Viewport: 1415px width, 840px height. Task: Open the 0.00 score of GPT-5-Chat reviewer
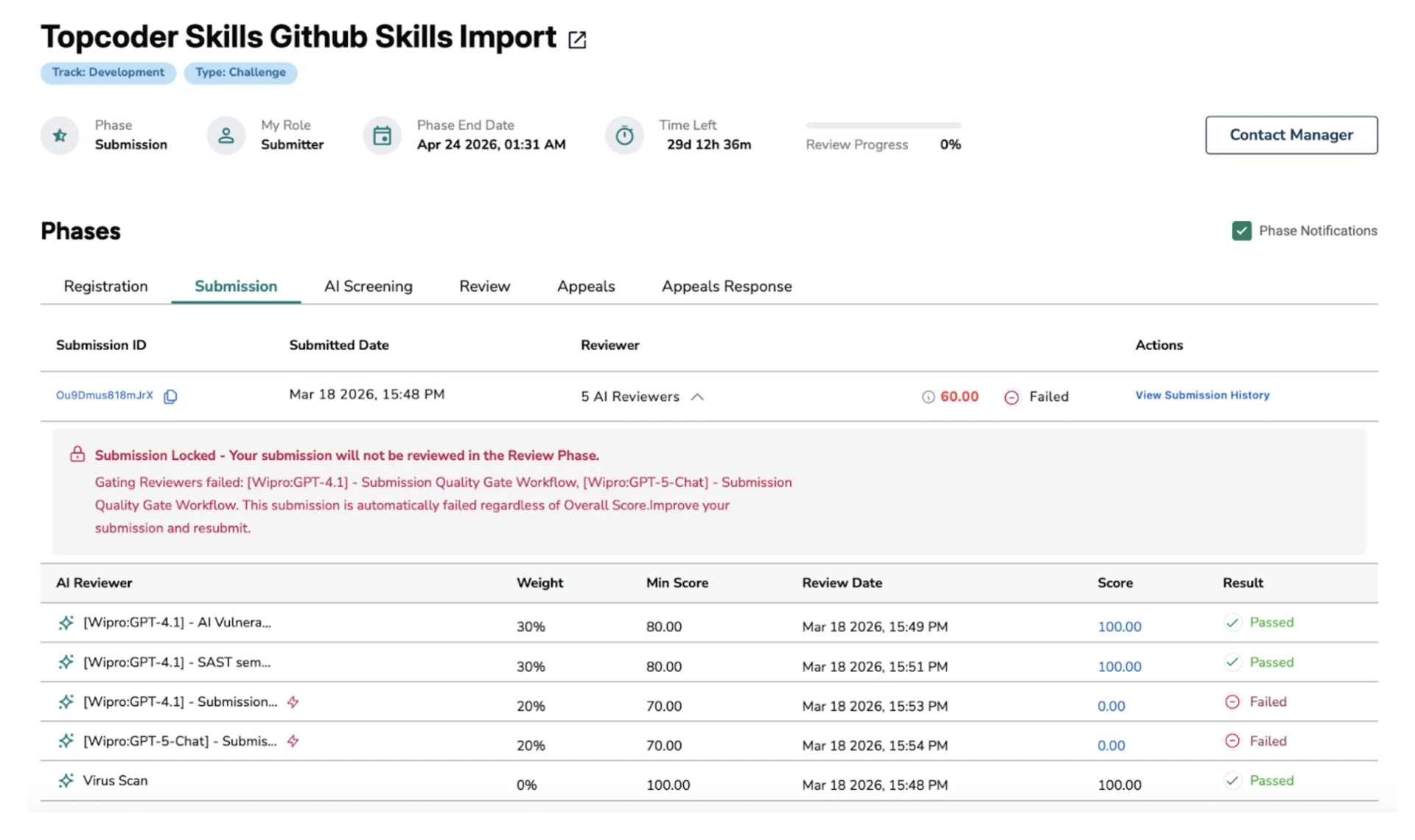[1111, 745]
